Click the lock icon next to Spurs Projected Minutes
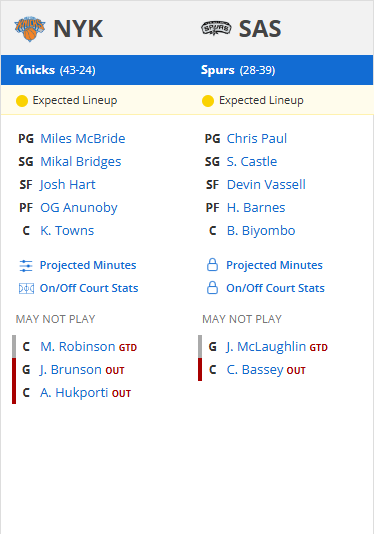Viewport: 374px width, 534px height. coord(213,265)
